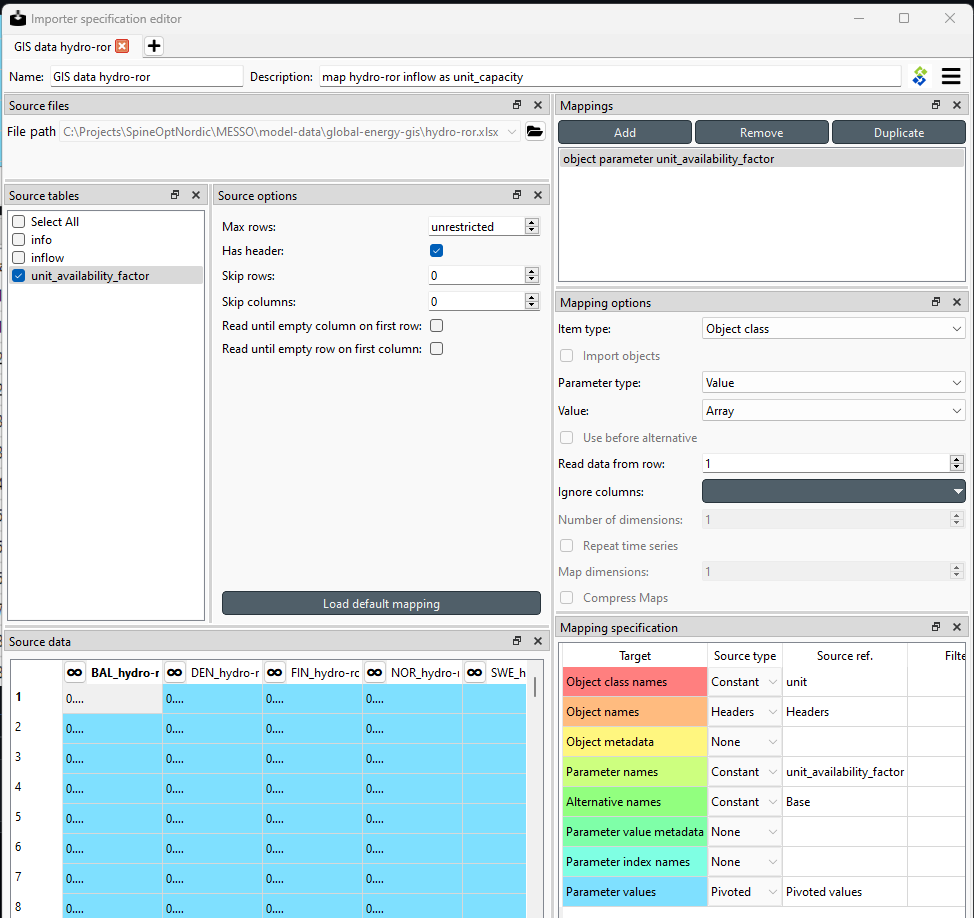Open the Item type dropdown showing Object class
This screenshot has width=974, height=918.
coord(833,328)
